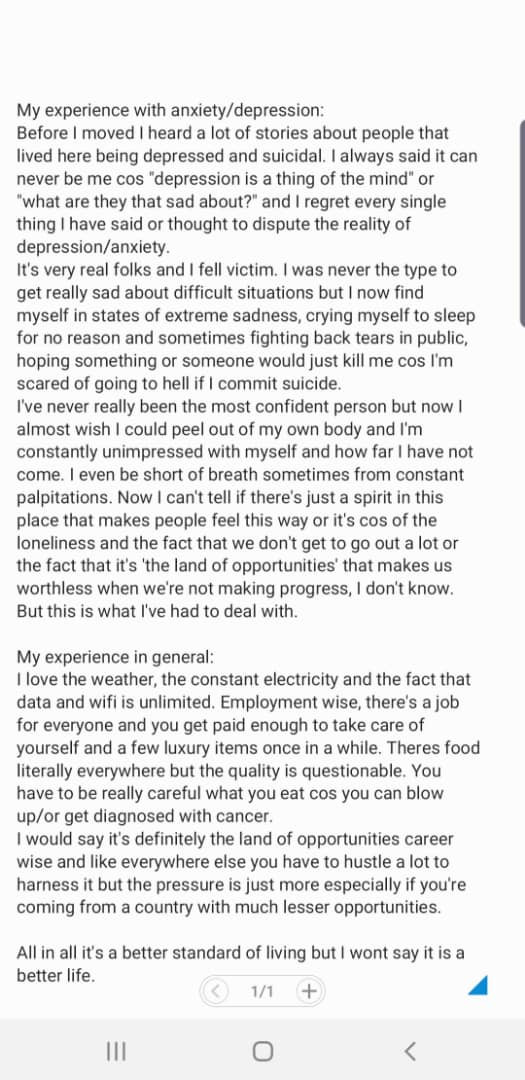Image resolution: width=525 pixels, height=1080 pixels.
Task: Click the vertical scrollbar handle
Action: (522, 222)
